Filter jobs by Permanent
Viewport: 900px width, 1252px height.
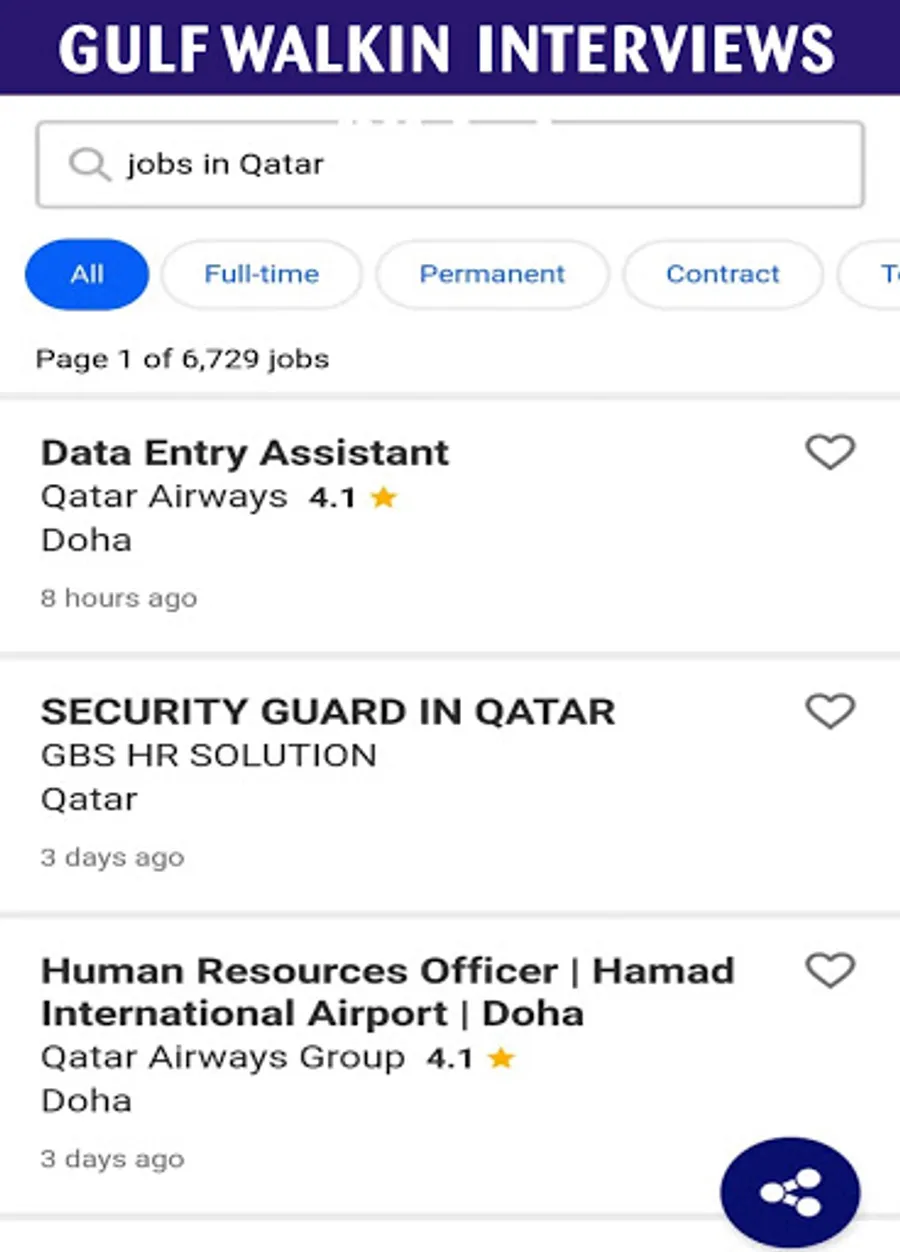(492, 274)
